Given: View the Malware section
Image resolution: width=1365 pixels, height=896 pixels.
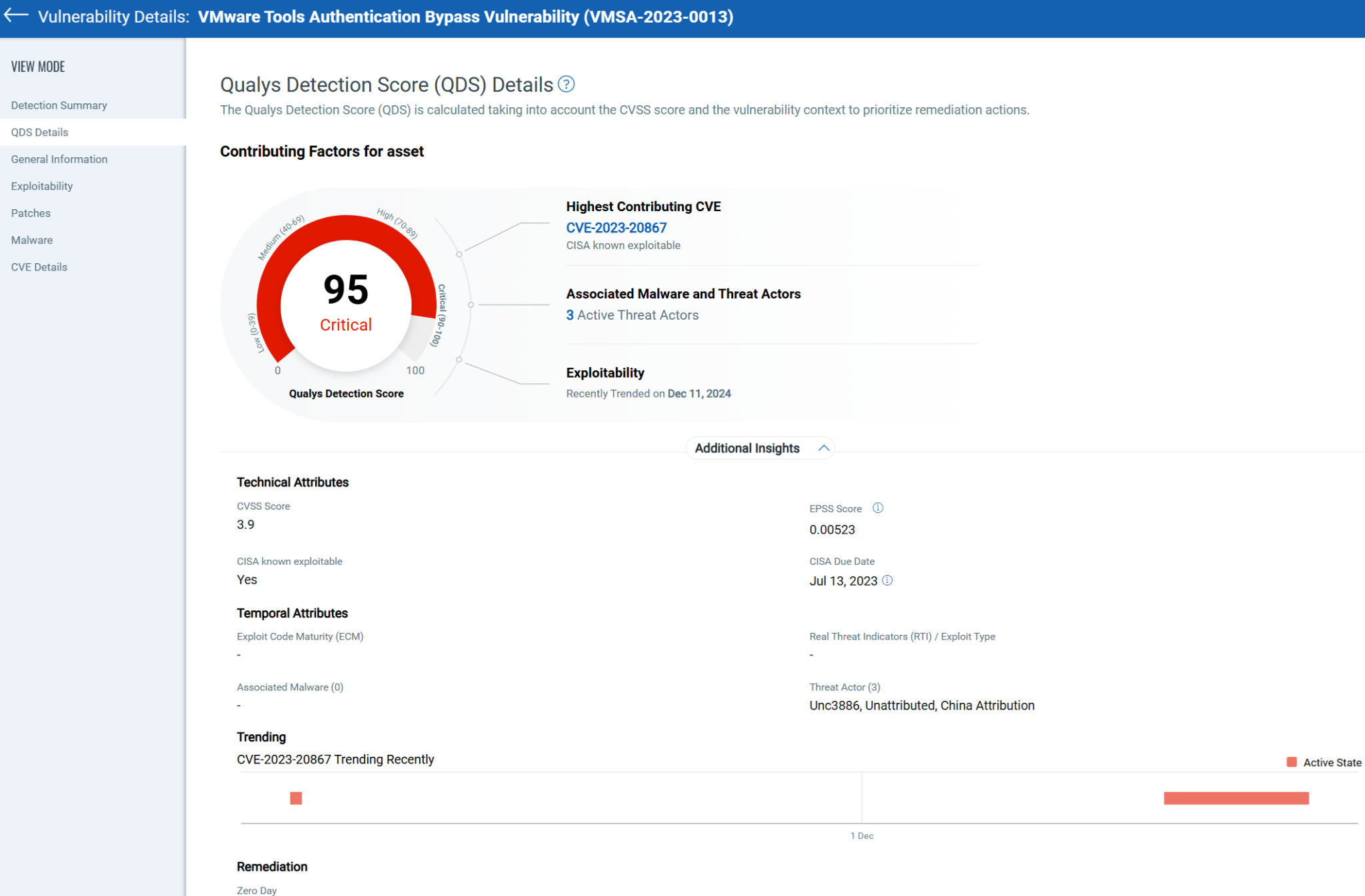Looking at the screenshot, I should [x=31, y=240].
